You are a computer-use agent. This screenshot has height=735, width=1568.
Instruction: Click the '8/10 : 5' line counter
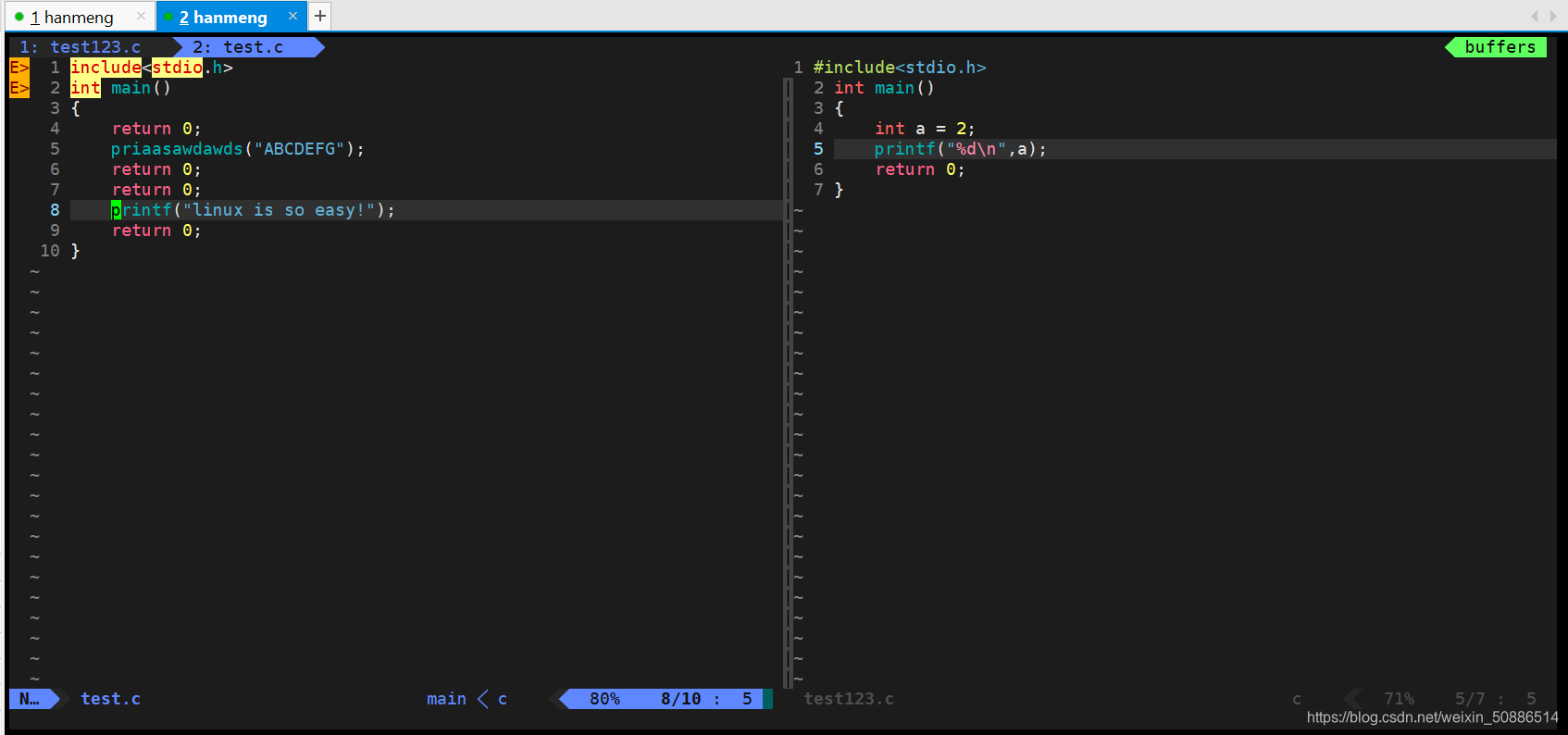706,699
